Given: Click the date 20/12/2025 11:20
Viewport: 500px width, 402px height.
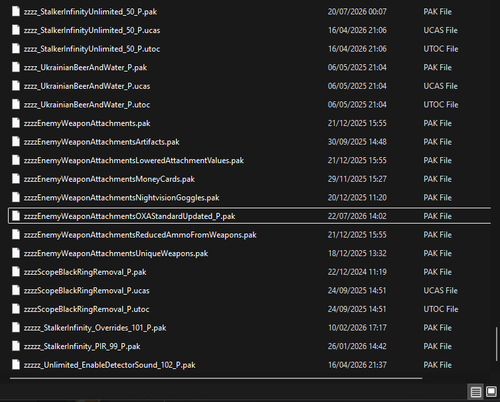Looking at the screenshot, I should click(x=357, y=198).
